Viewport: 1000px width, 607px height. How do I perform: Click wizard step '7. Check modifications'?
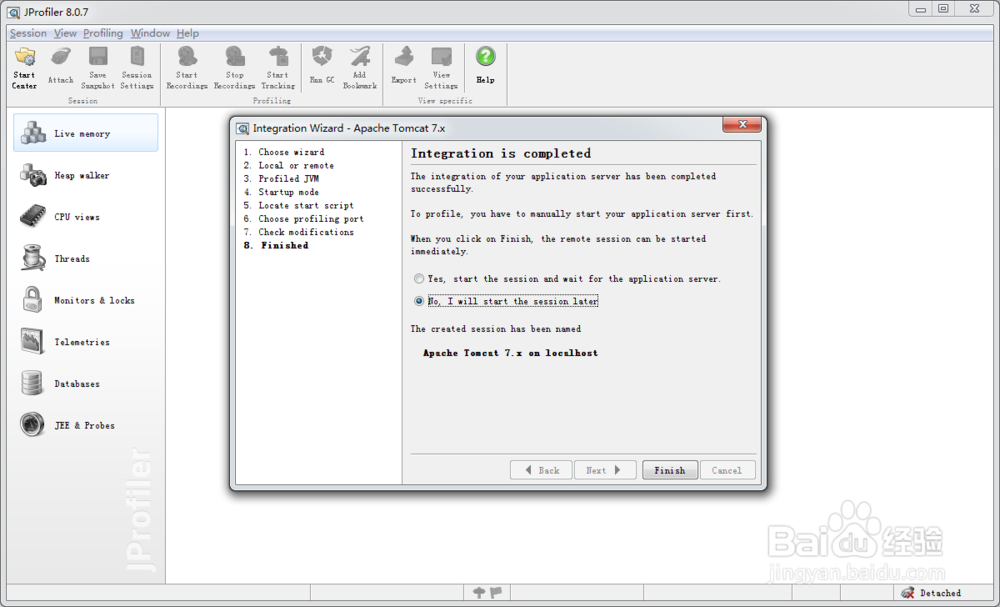point(298,232)
